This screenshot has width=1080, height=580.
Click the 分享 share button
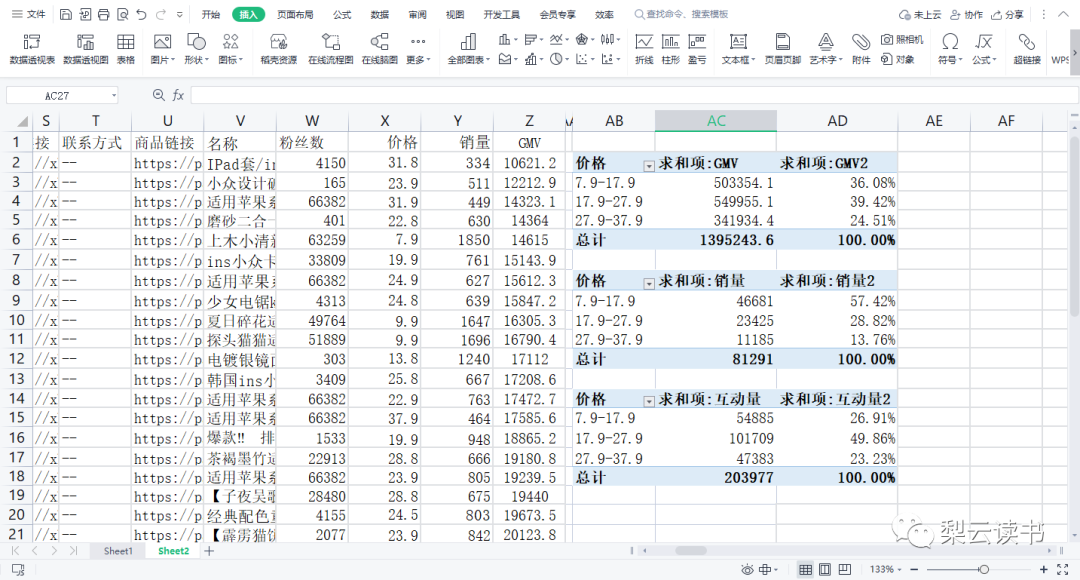pos(1007,14)
